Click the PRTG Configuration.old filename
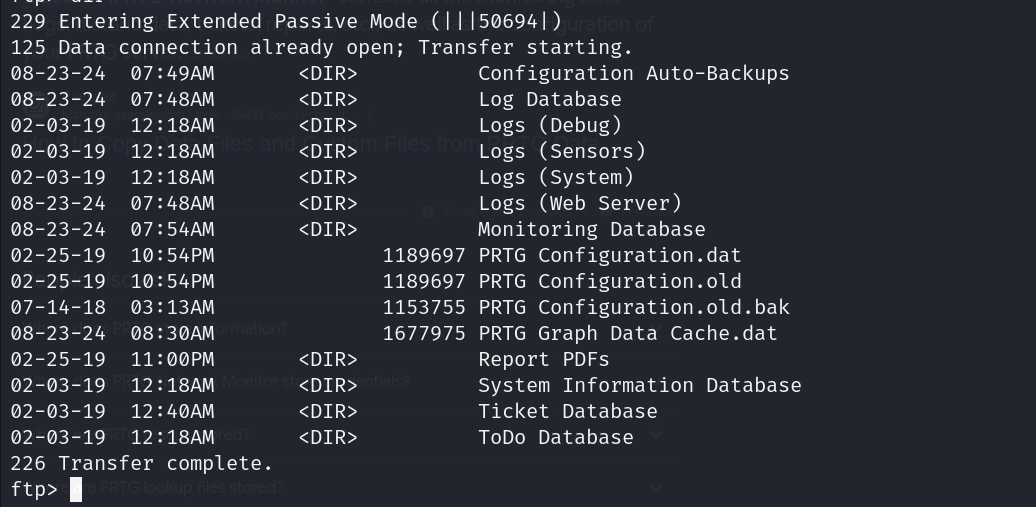 pos(609,281)
